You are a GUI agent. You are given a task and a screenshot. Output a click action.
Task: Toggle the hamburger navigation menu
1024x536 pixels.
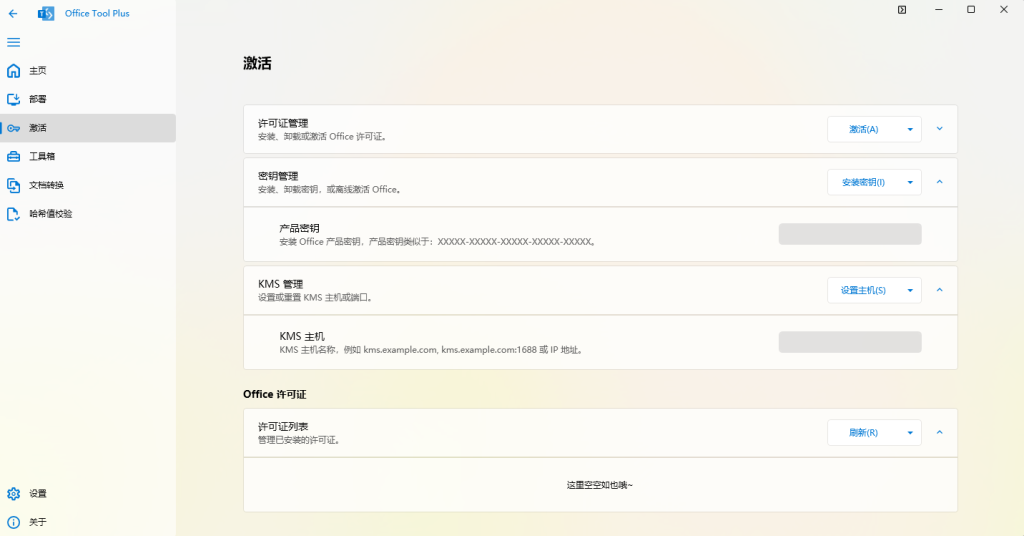tap(13, 42)
